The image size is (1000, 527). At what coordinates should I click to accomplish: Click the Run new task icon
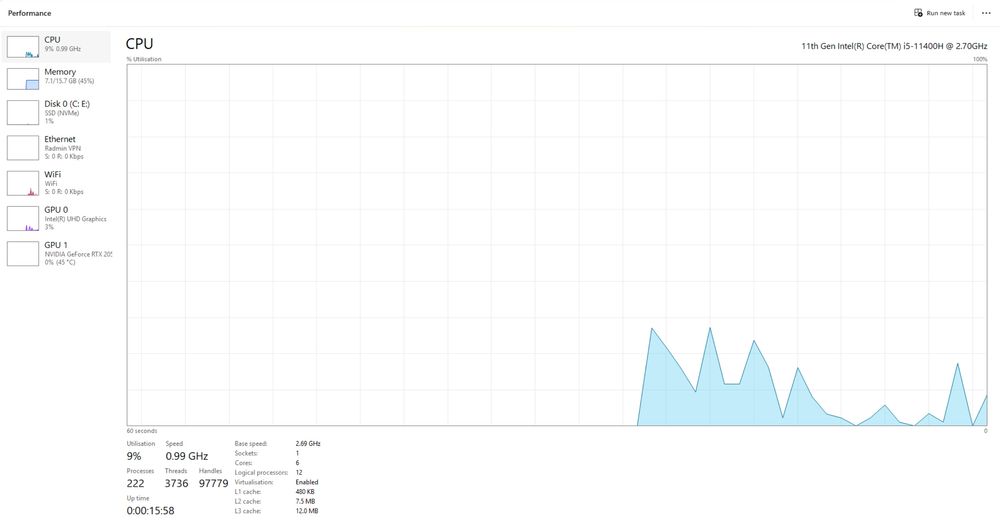(x=918, y=13)
